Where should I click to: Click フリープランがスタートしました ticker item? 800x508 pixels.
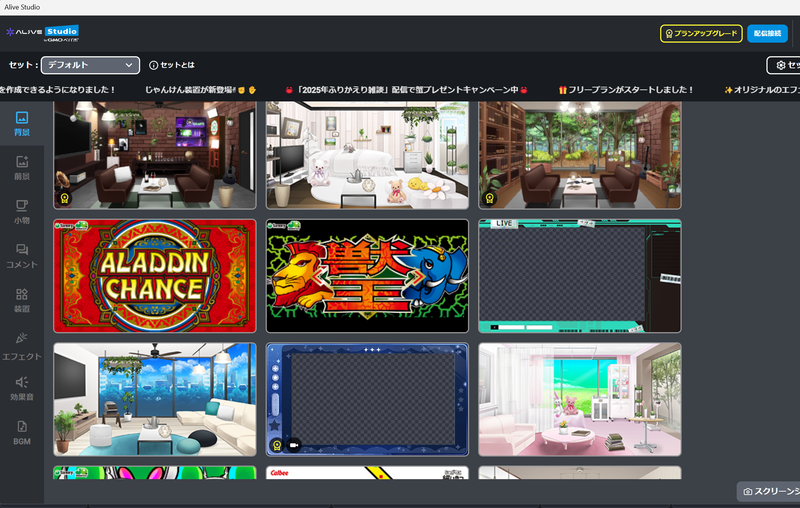pos(626,90)
